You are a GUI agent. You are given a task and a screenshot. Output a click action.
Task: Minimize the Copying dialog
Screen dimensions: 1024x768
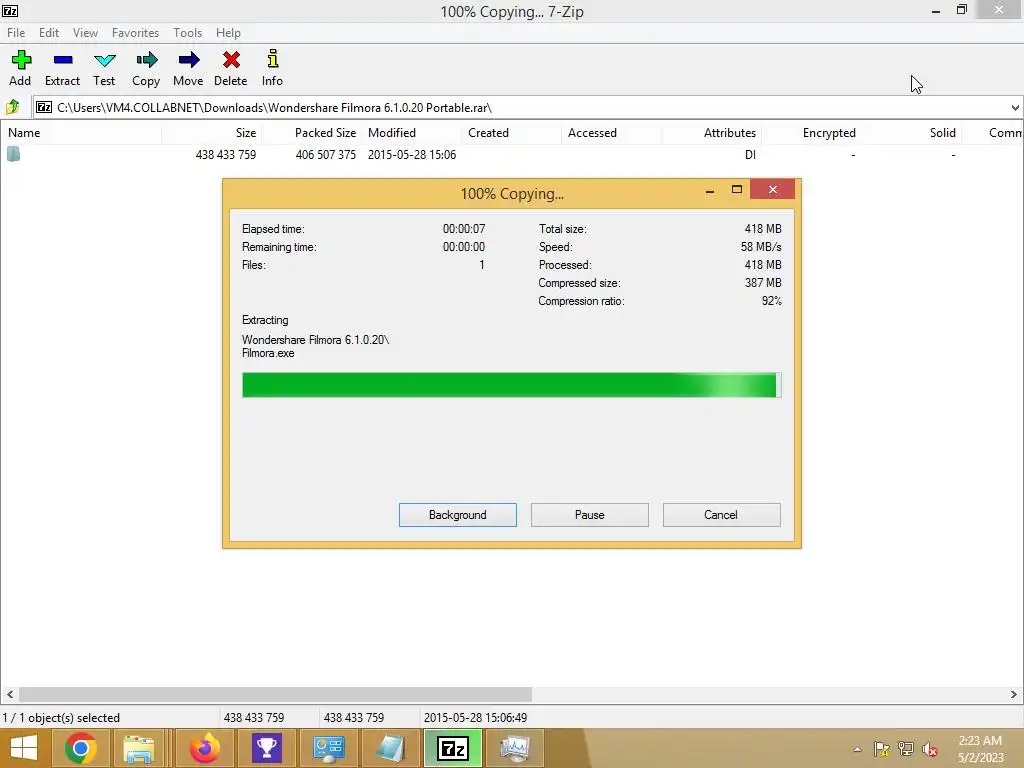(x=710, y=190)
